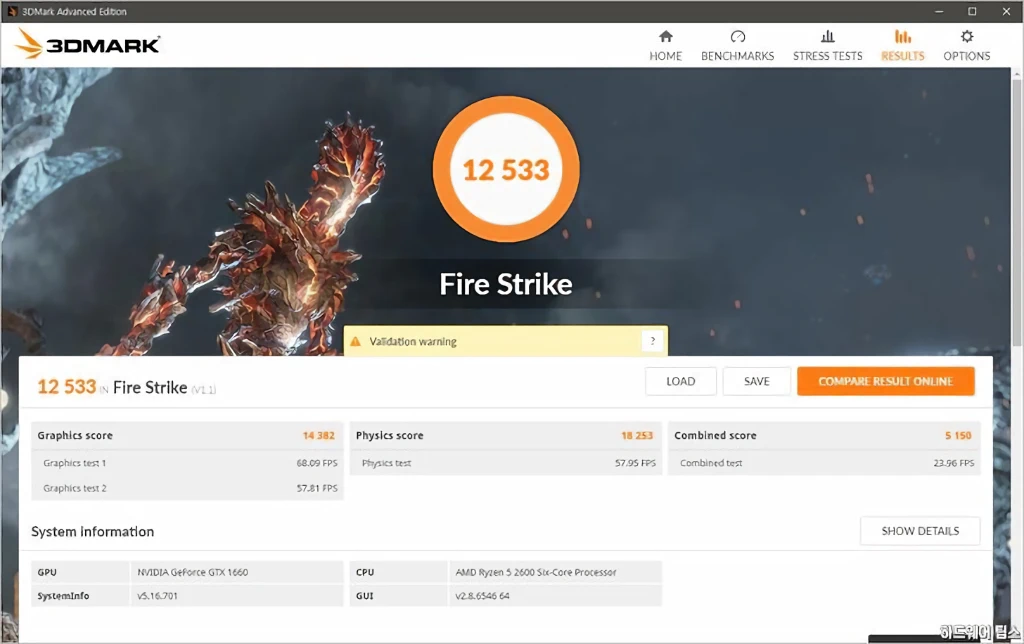Click the 57.95 FPS value
Screen dimensions: 1024x644
click(635, 463)
